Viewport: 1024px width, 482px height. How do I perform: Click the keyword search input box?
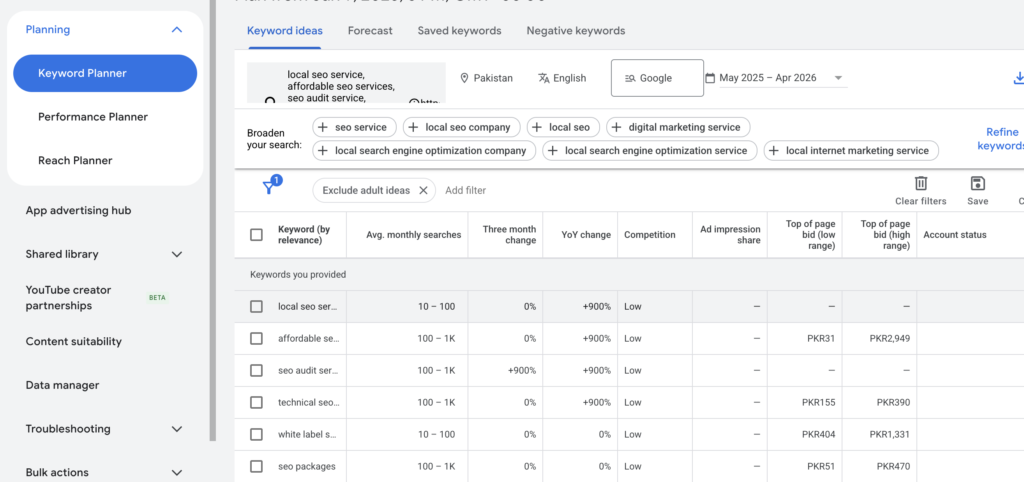346,83
